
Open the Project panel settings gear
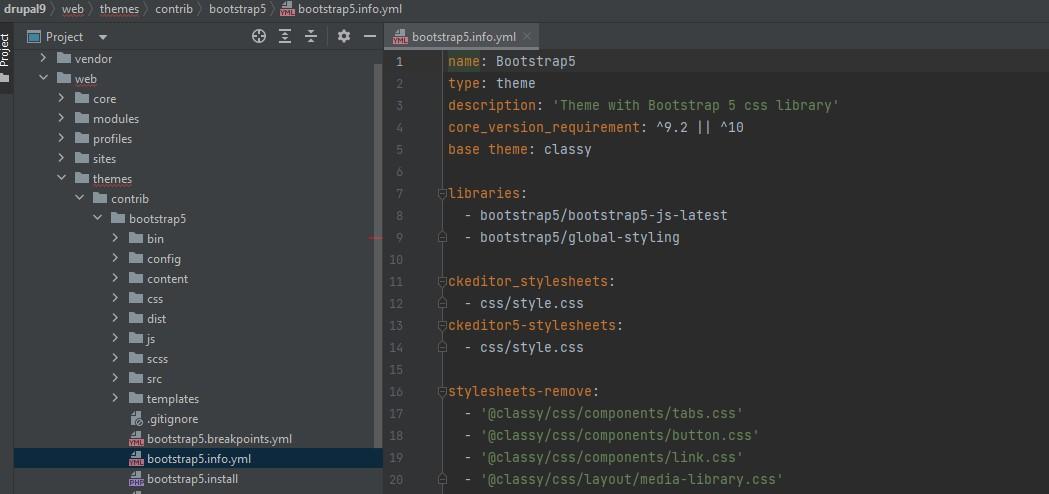coord(344,36)
